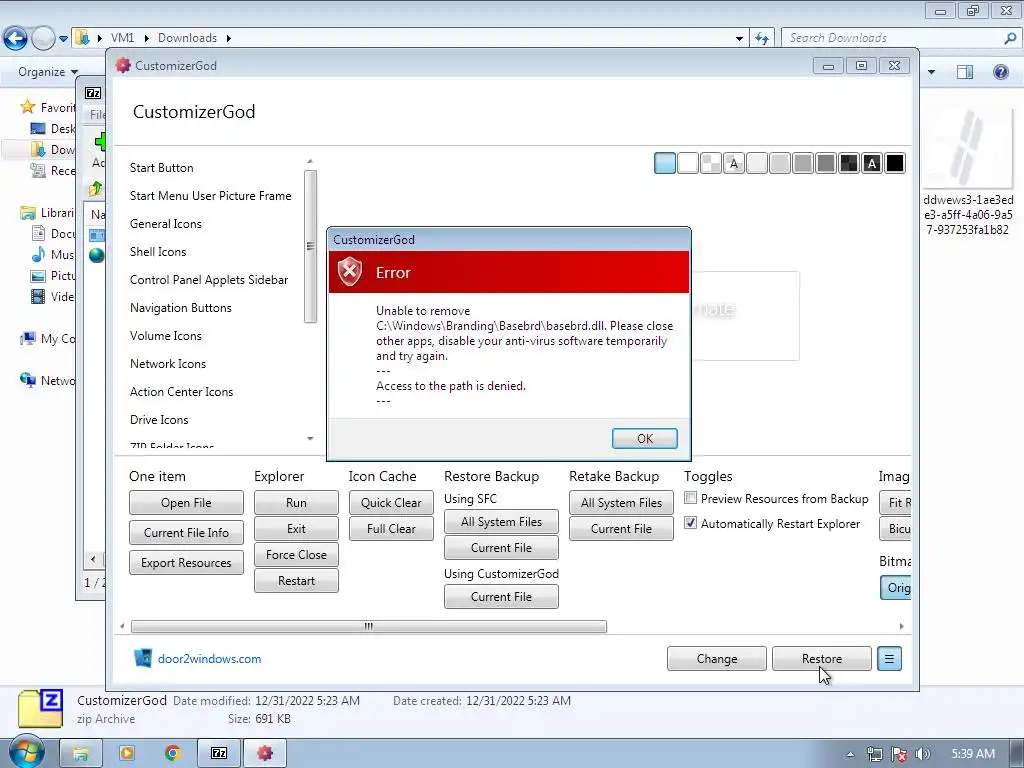Switch to 7-Zip taskbar button
This screenshot has width=1024, height=768.
219,753
